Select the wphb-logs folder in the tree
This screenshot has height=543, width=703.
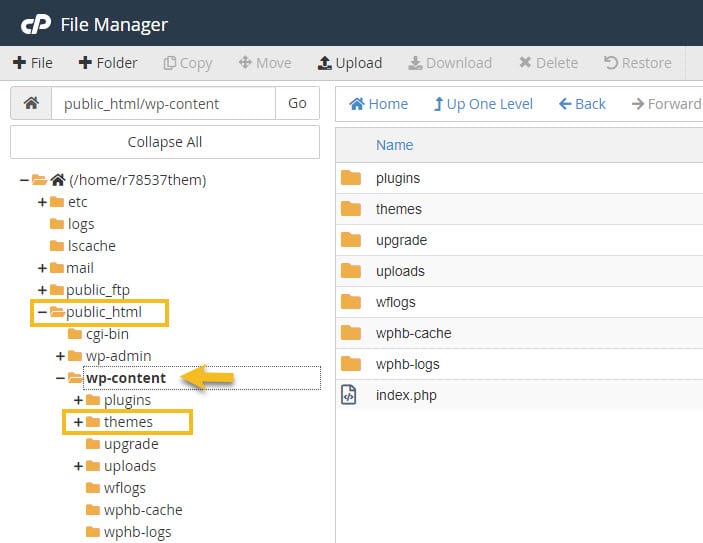click(138, 532)
